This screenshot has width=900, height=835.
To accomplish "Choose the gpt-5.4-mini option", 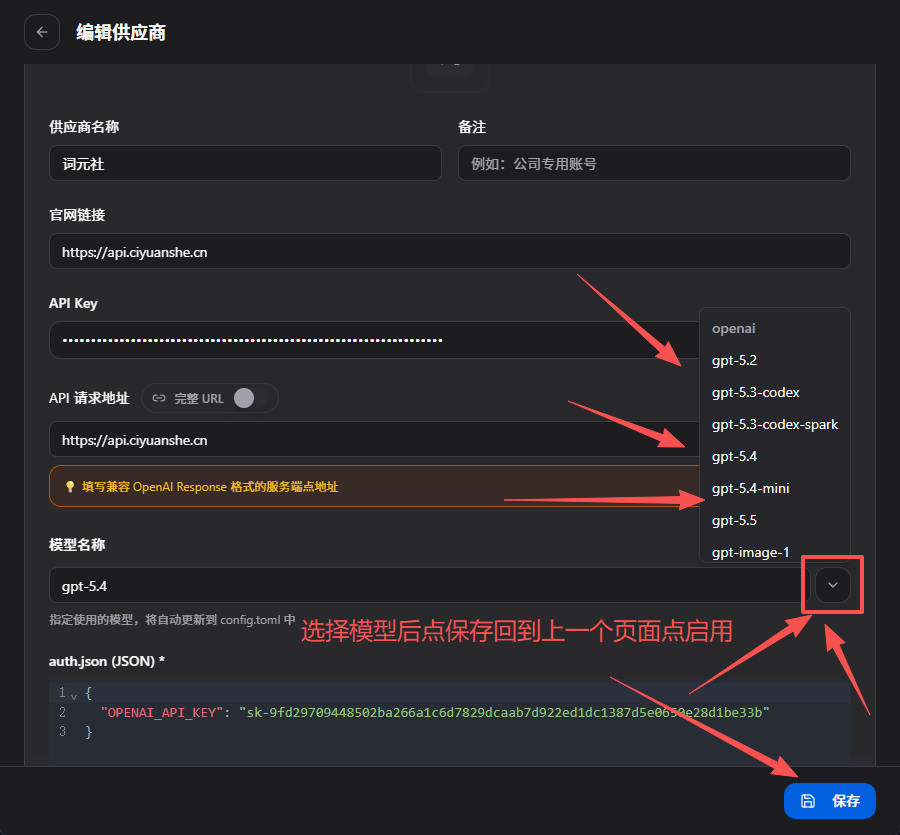I will [x=750, y=488].
